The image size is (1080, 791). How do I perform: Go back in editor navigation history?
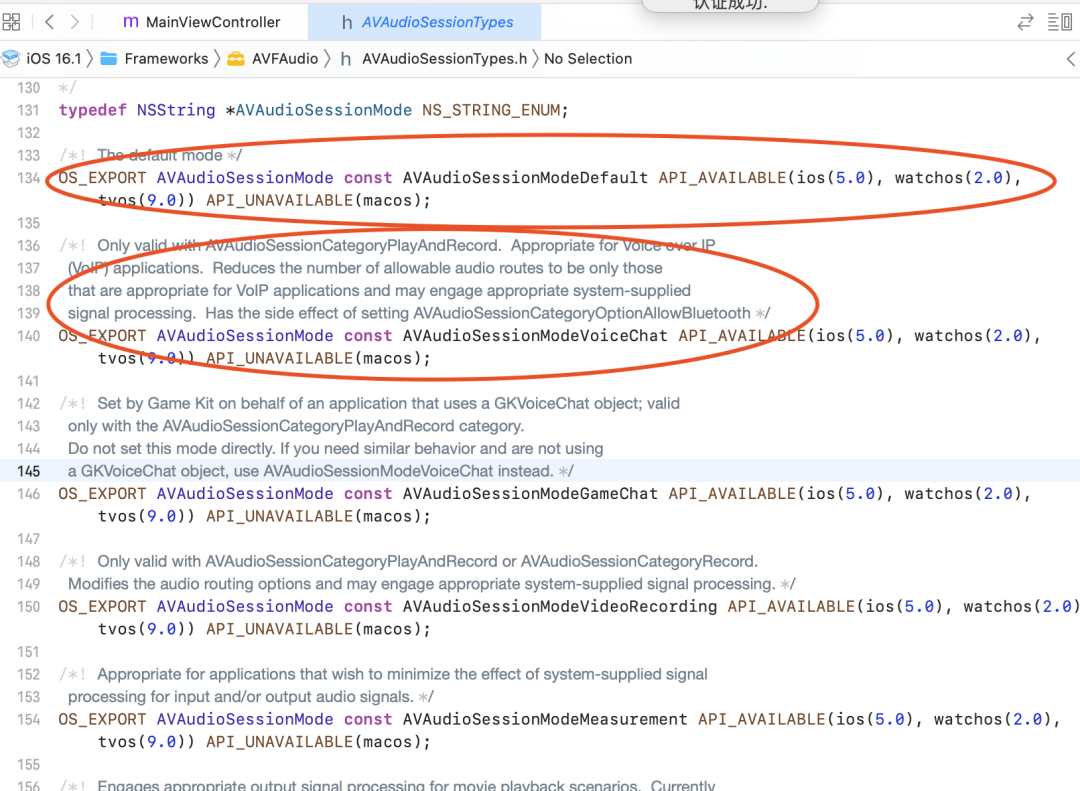[50, 21]
